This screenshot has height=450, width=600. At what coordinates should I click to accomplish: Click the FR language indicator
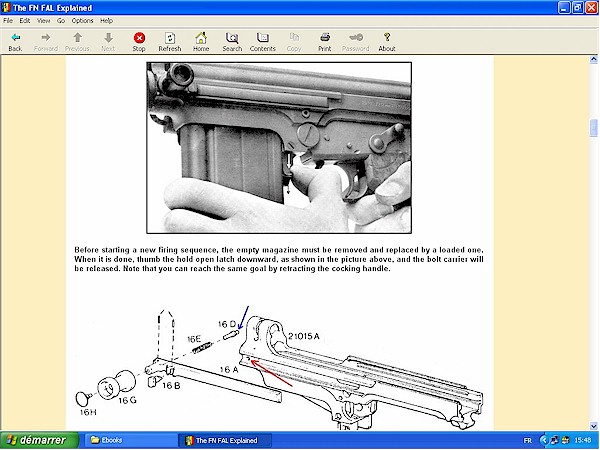coord(527,440)
